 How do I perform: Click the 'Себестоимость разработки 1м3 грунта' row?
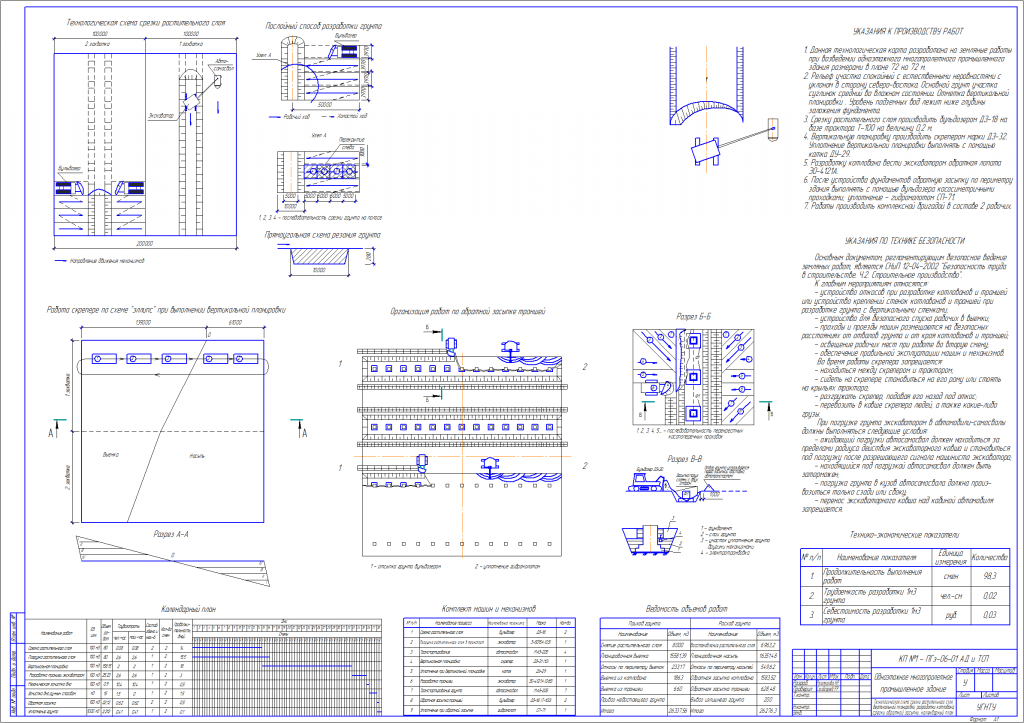[904, 615]
